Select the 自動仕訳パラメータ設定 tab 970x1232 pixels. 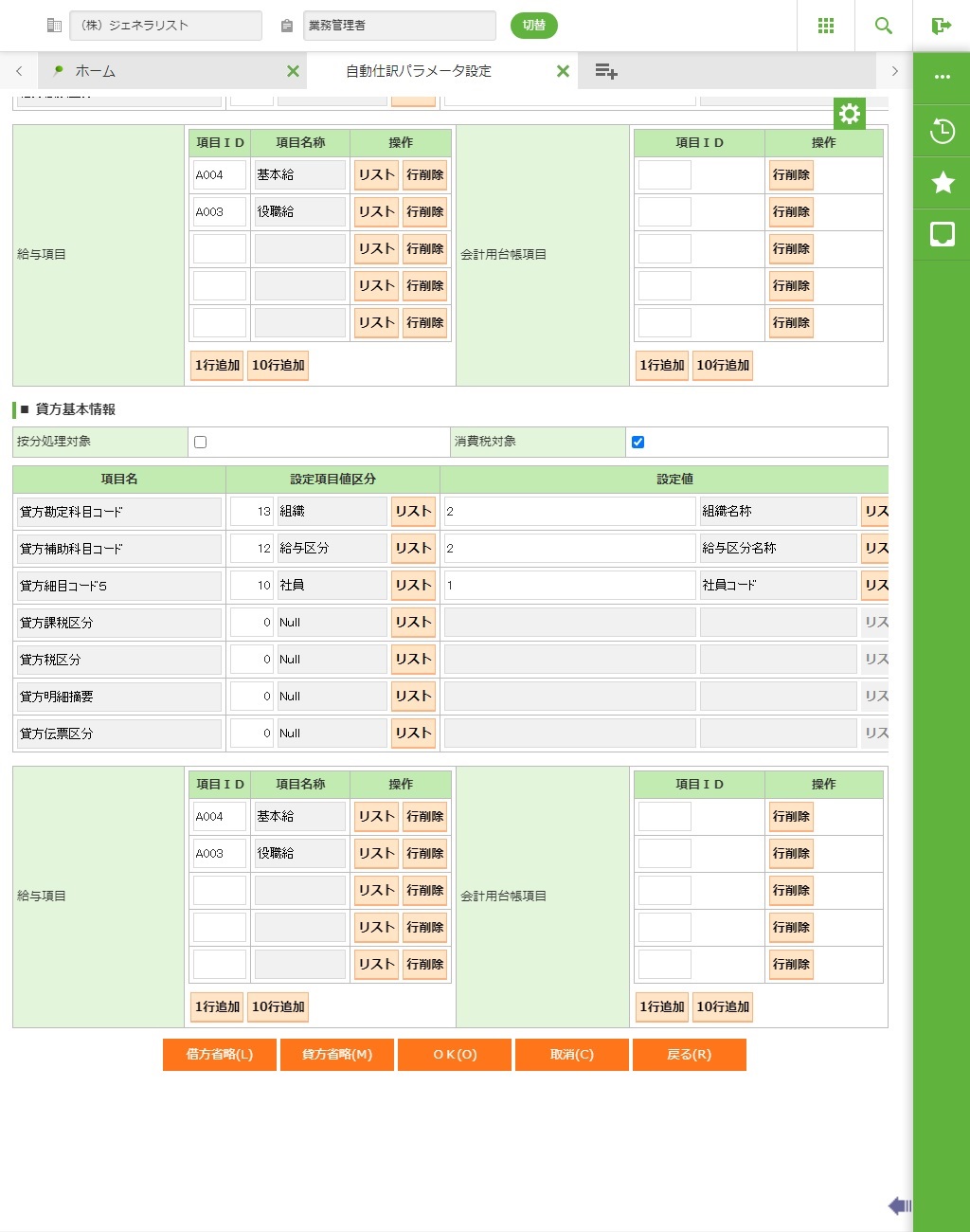tap(418, 71)
